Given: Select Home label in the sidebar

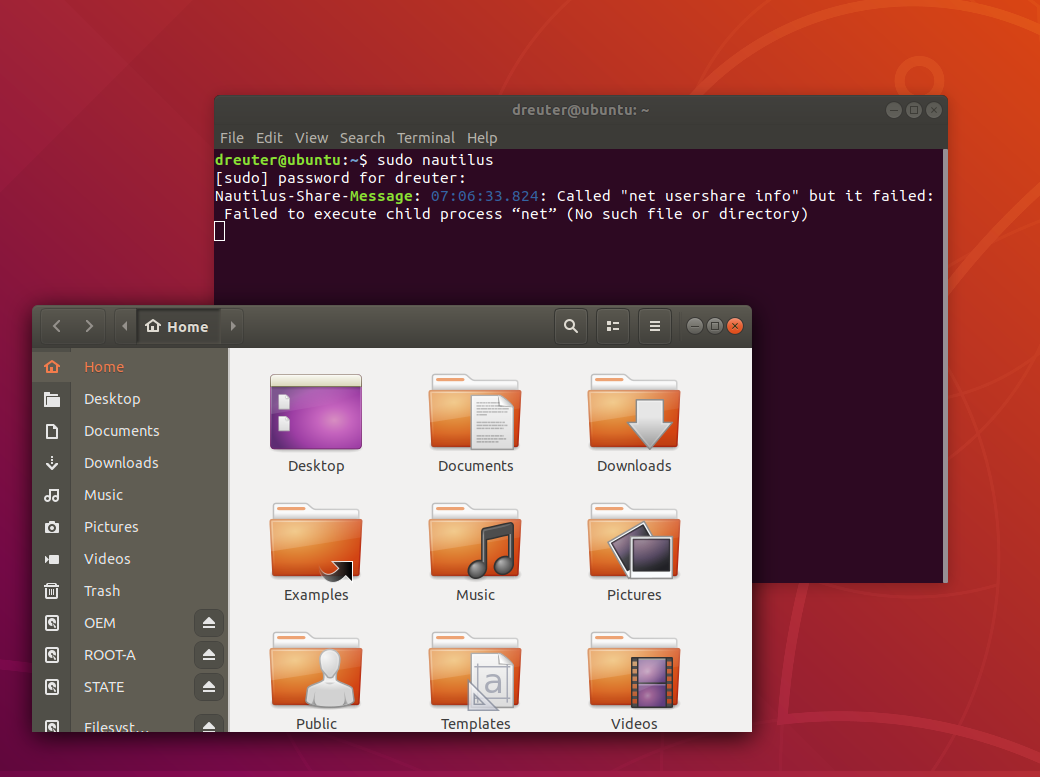Looking at the screenshot, I should tap(104, 367).
